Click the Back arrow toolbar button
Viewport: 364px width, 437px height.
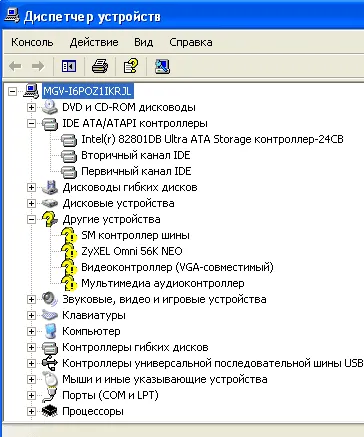[15, 66]
